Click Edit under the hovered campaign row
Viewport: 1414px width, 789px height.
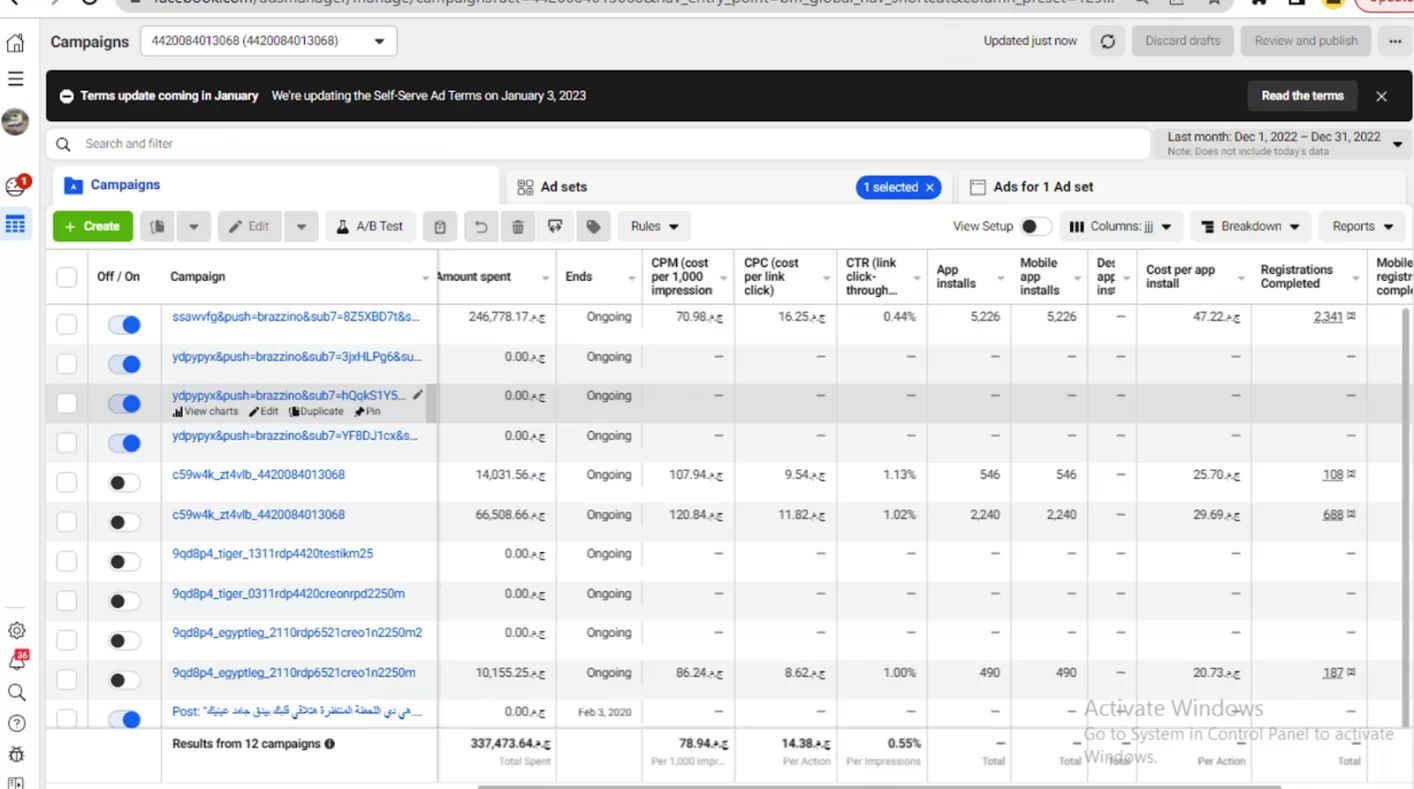click(263, 411)
